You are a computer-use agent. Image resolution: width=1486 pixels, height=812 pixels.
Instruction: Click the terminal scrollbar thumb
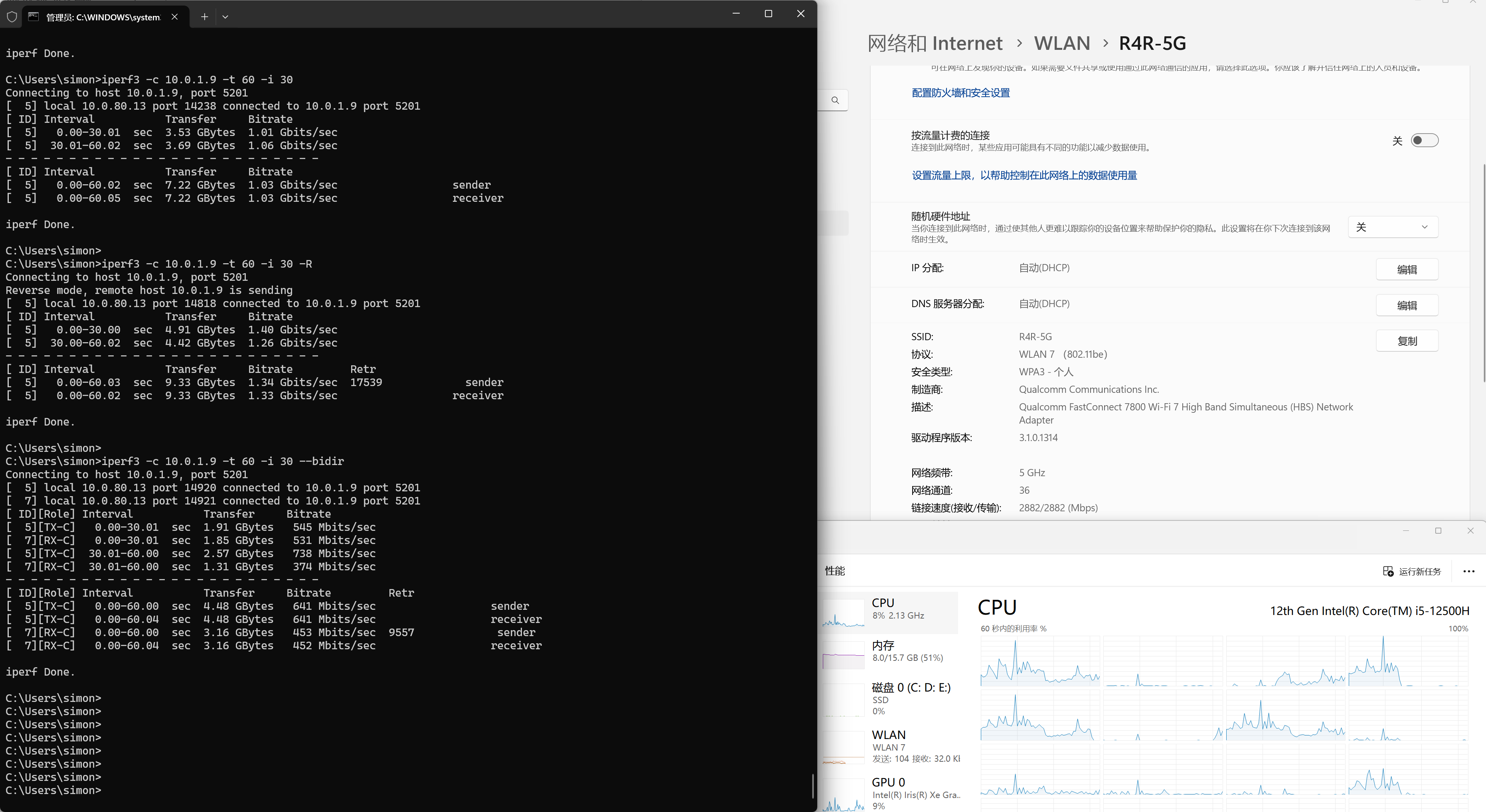click(813, 785)
